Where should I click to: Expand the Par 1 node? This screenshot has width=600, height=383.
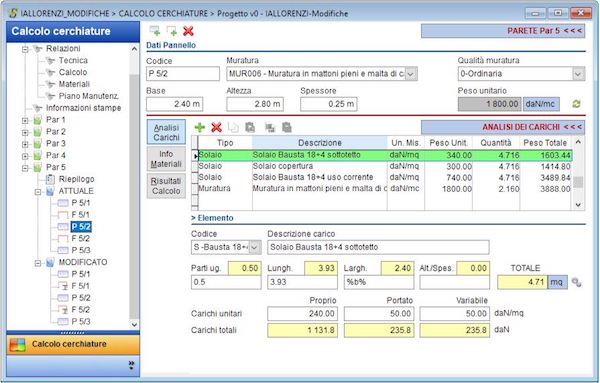pos(25,120)
